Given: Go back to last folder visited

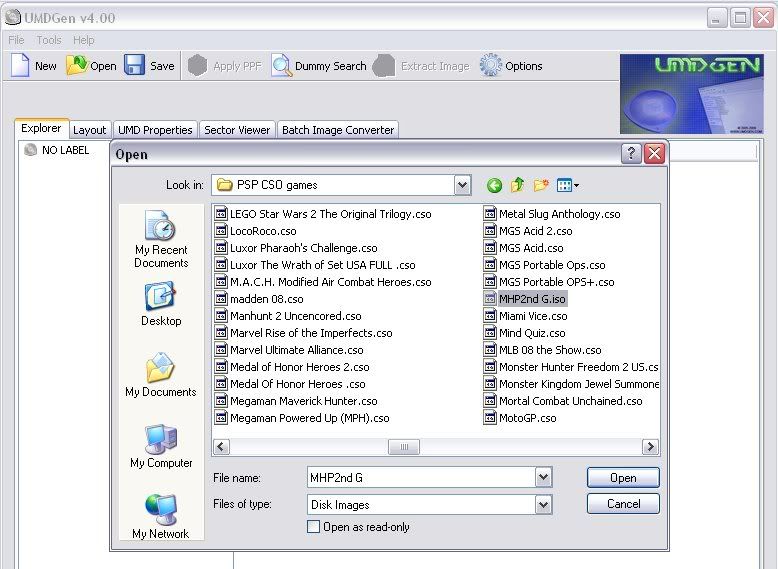Looking at the screenshot, I should pos(494,185).
